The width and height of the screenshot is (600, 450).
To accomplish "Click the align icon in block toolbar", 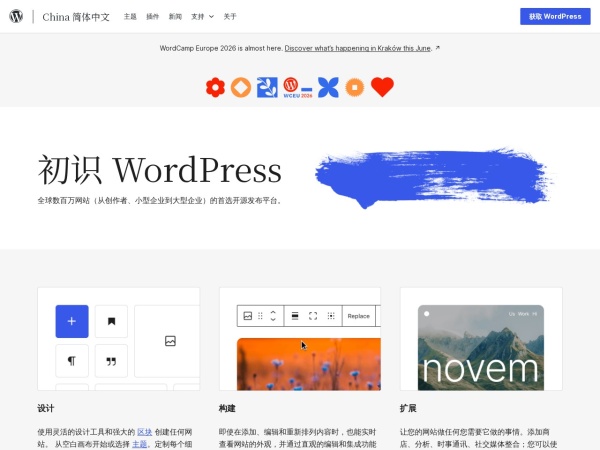I will coord(295,316).
